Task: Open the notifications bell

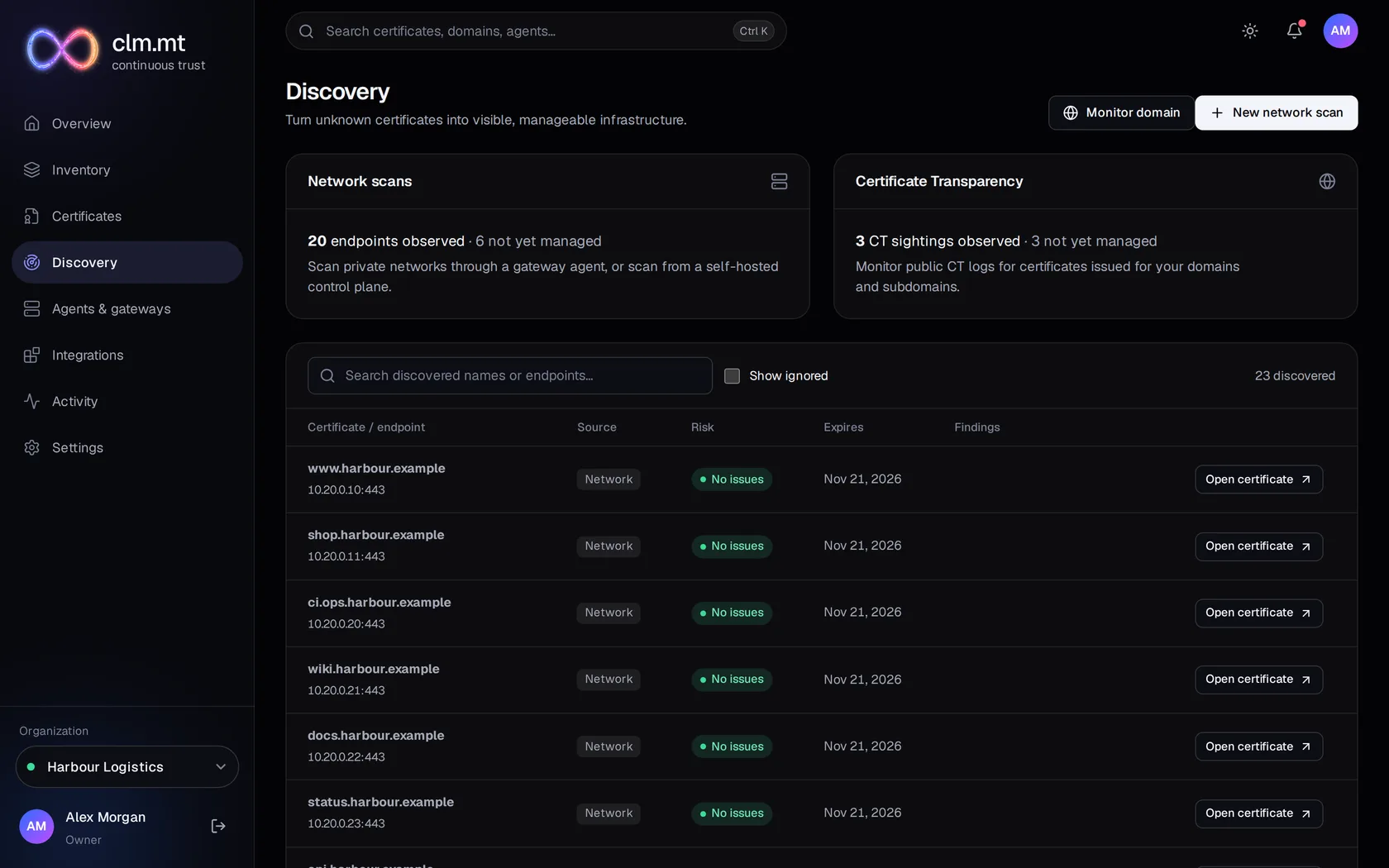Action: click(x=1294, y=31)
